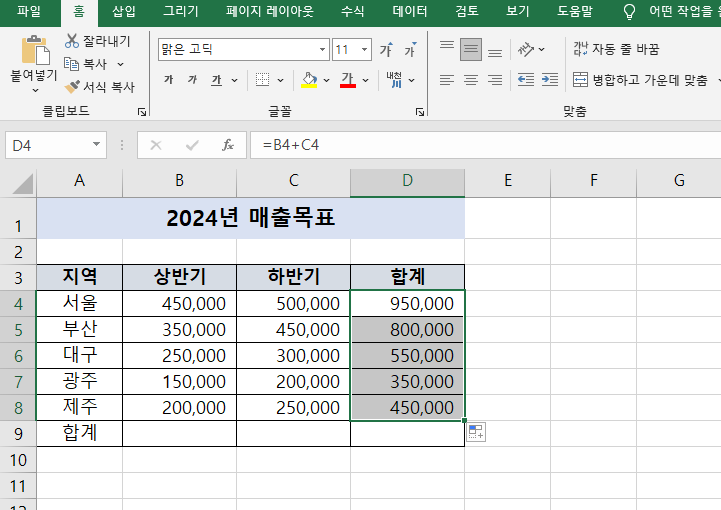
Task: Switch to the 그리기 tab
Action: tap(181, 11)
